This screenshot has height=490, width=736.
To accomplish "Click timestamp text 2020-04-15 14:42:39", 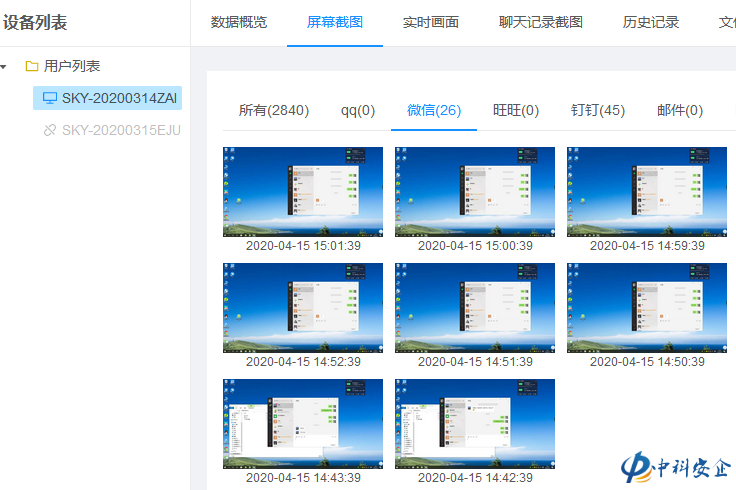I will 475,477.
